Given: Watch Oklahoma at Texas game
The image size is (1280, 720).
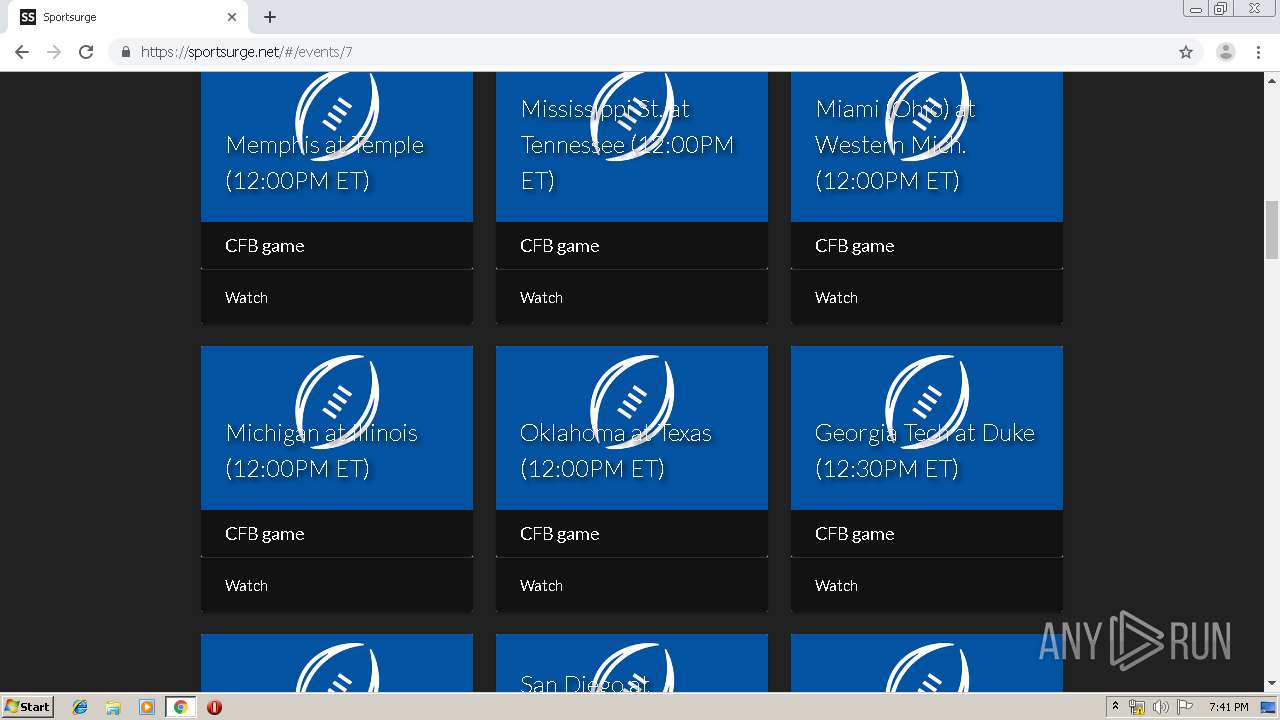Looking at the screenshot, I should [x=541, y=586].
